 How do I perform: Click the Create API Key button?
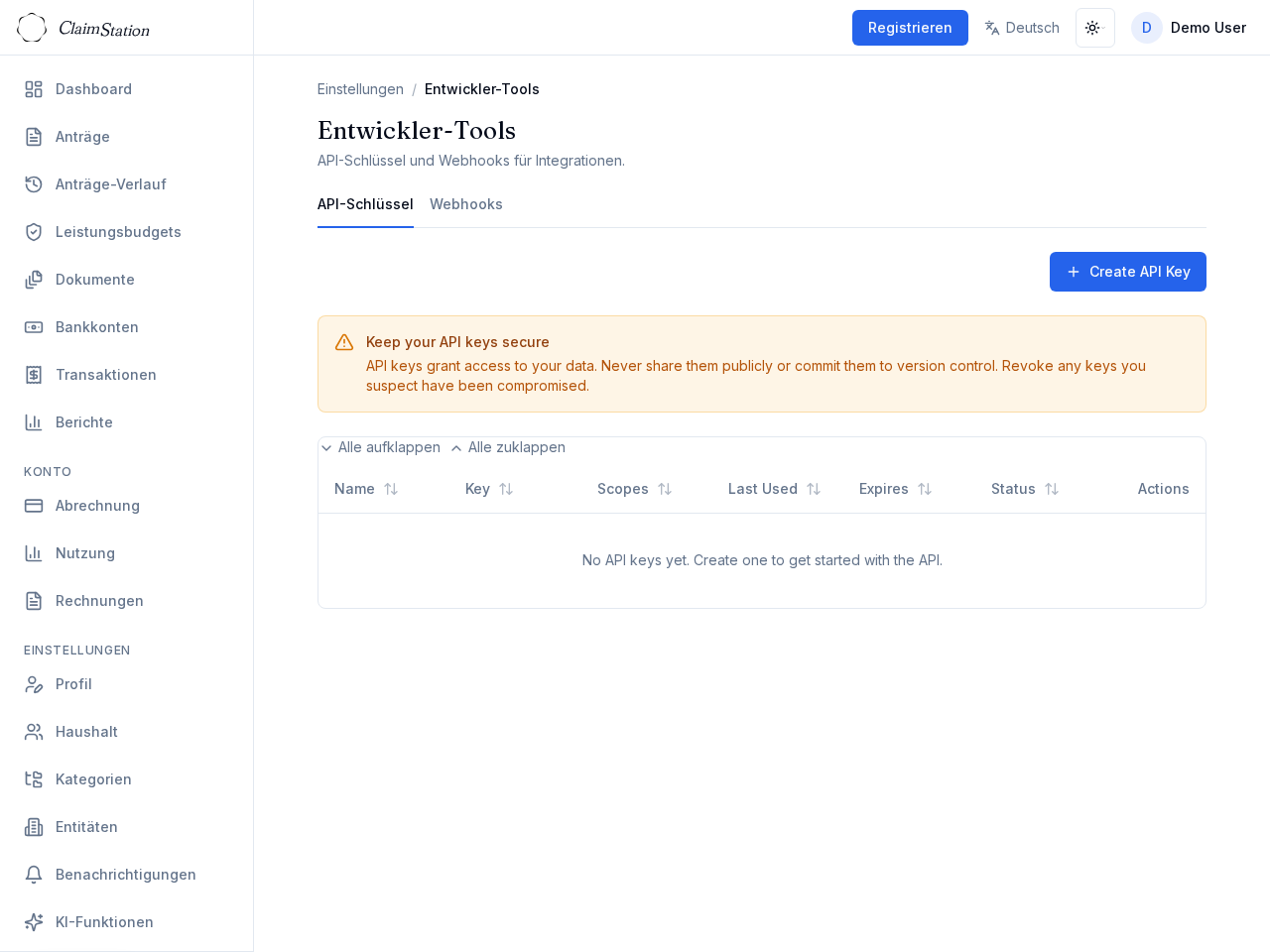(x=1127, y=272)
